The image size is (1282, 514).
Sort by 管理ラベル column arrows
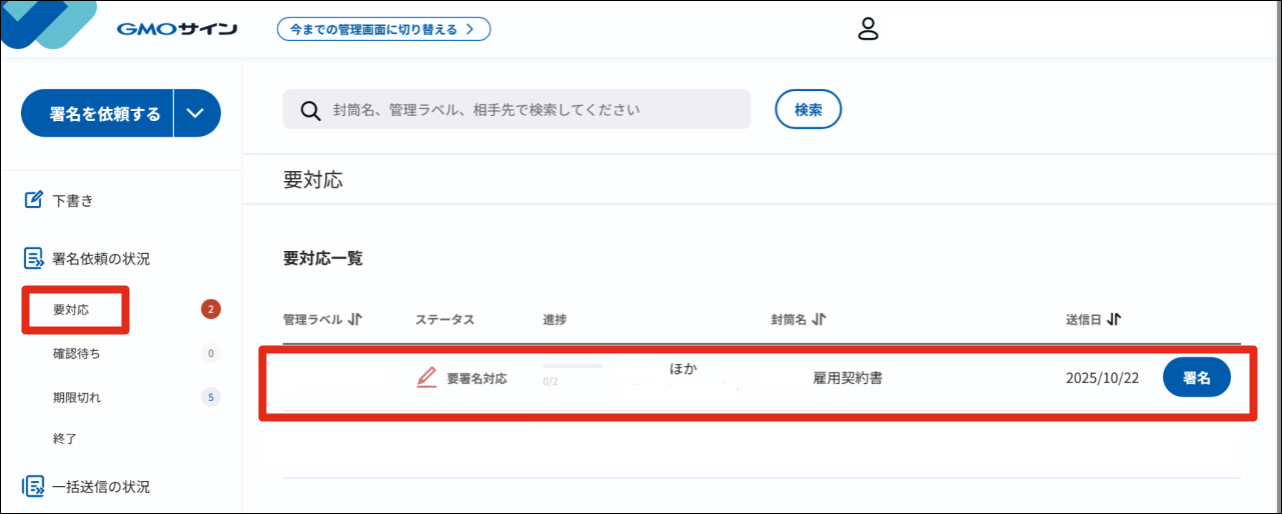tap(355, 320)
